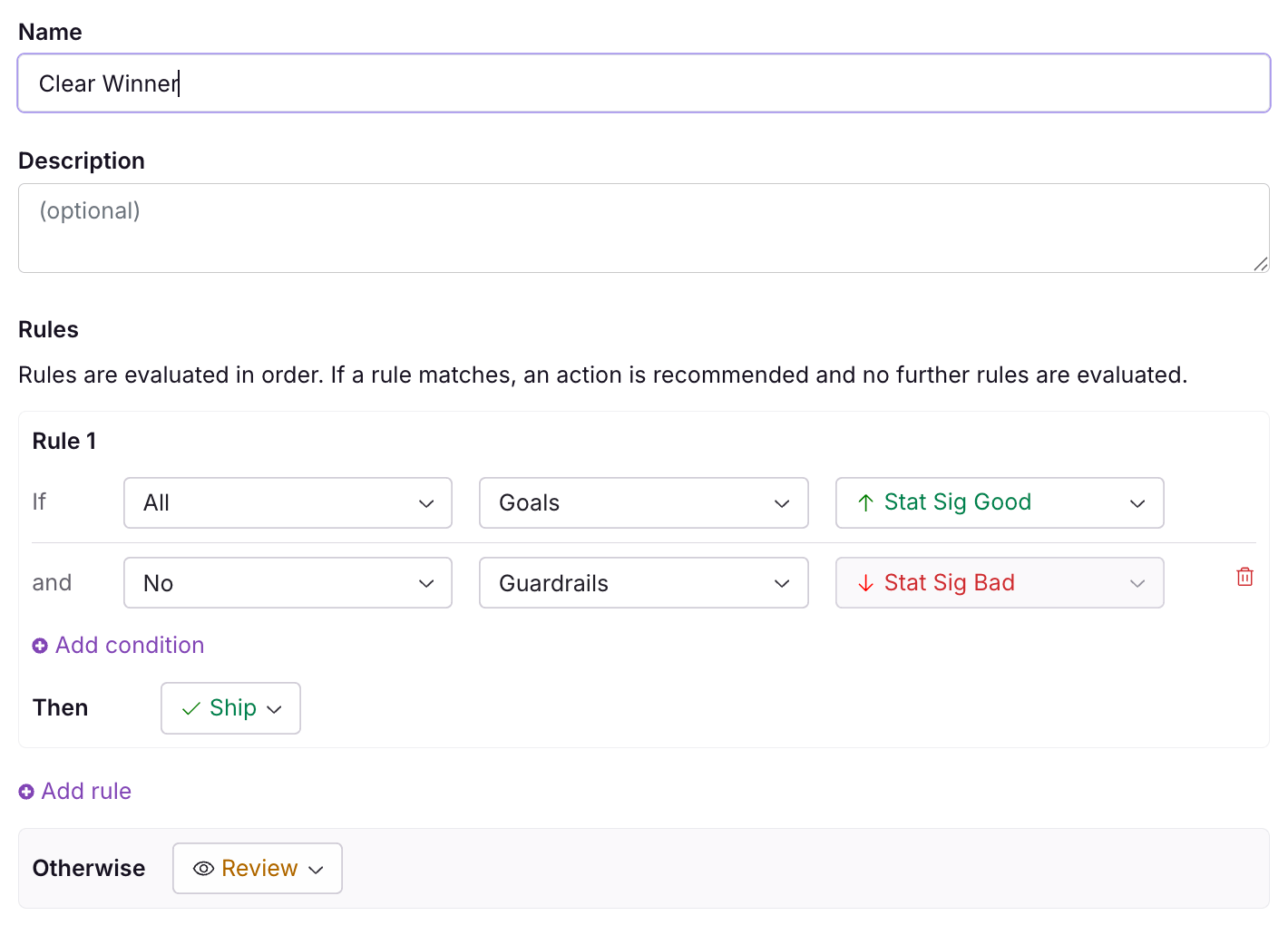Click the green up arrow in Stat Sig Good

point(866,503)
